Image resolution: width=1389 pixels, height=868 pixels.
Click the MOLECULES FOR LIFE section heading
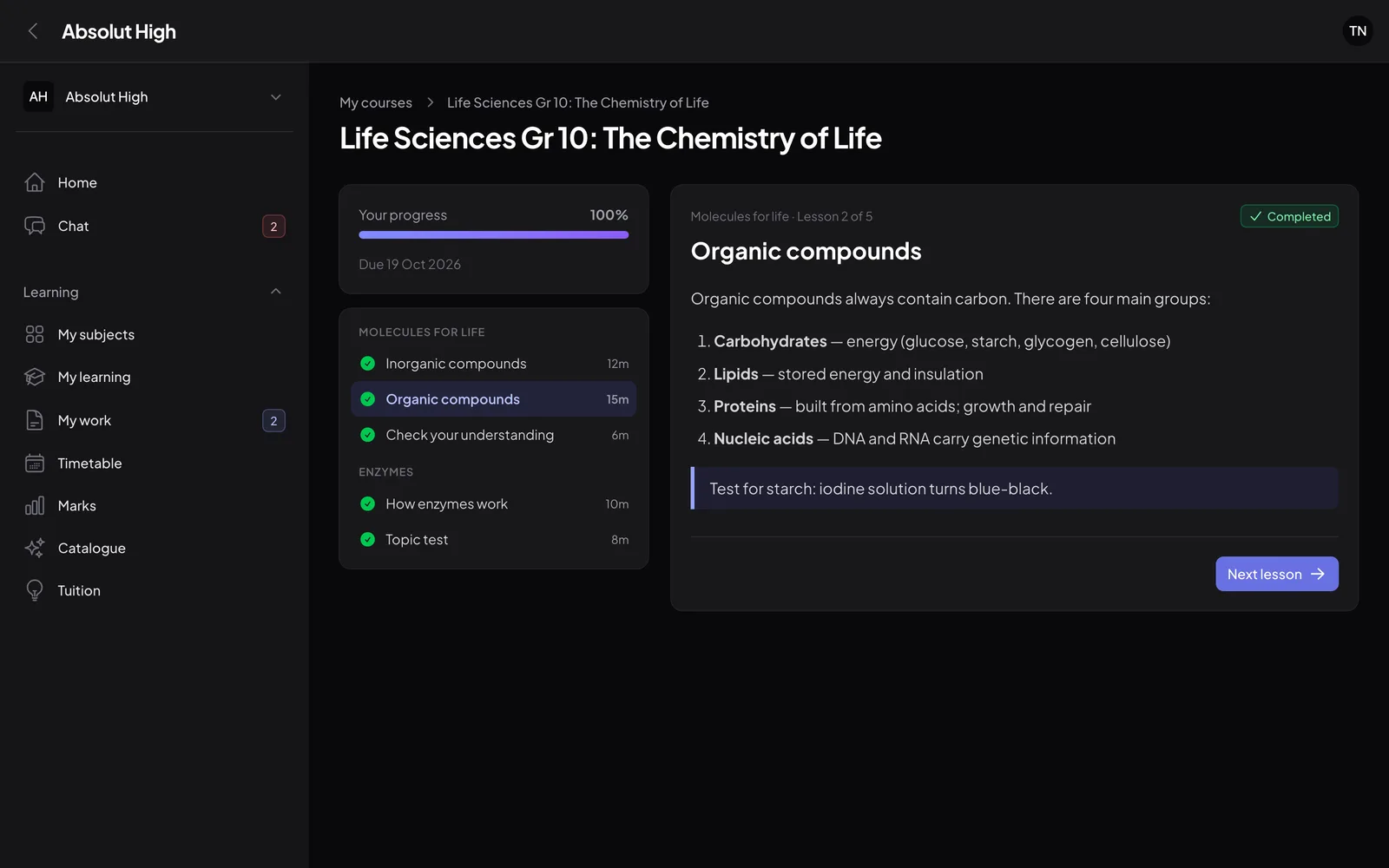tap(422, 332)
